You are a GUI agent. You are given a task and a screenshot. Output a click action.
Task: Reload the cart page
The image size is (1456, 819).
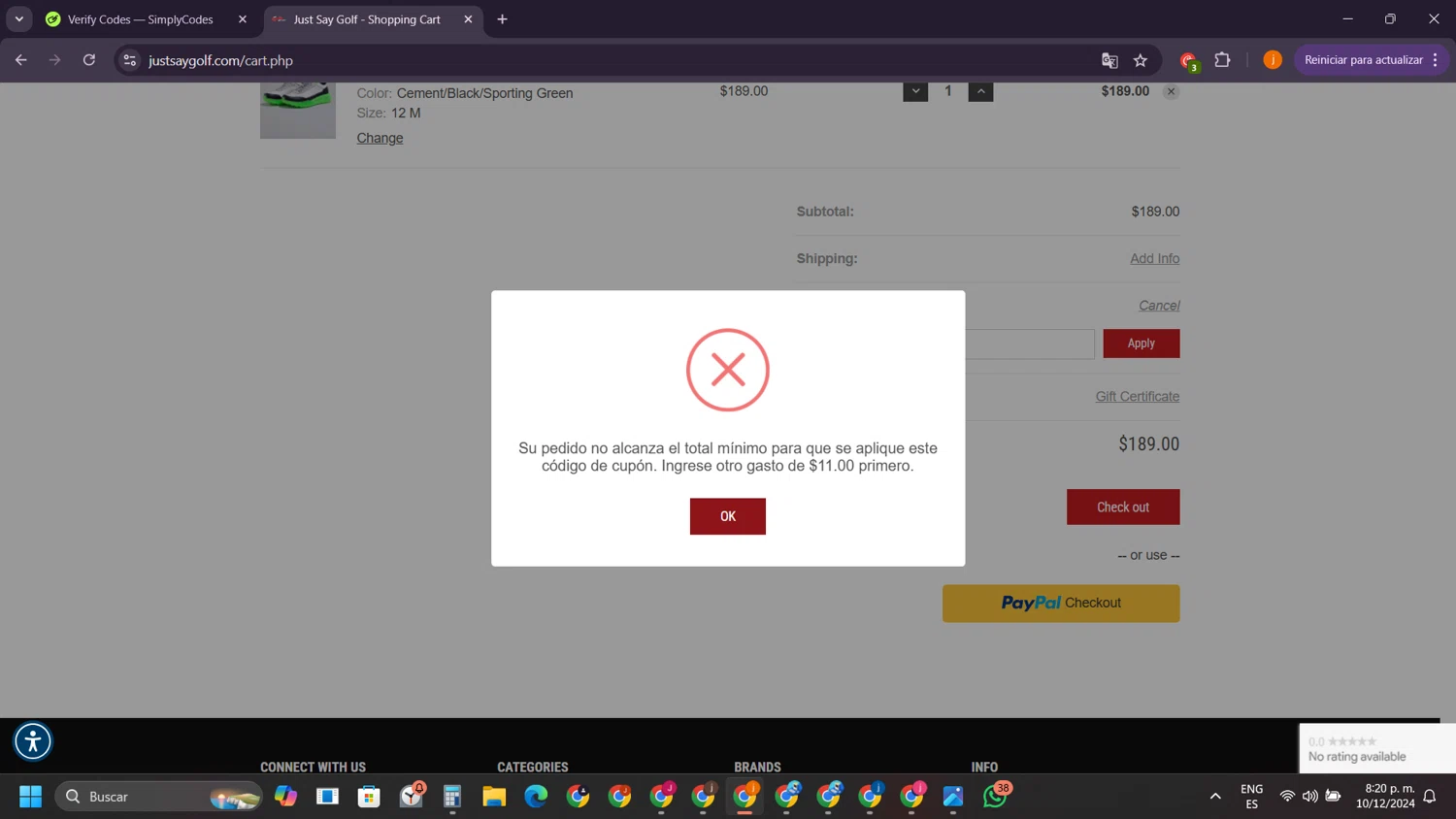click(x=88, y=60)
